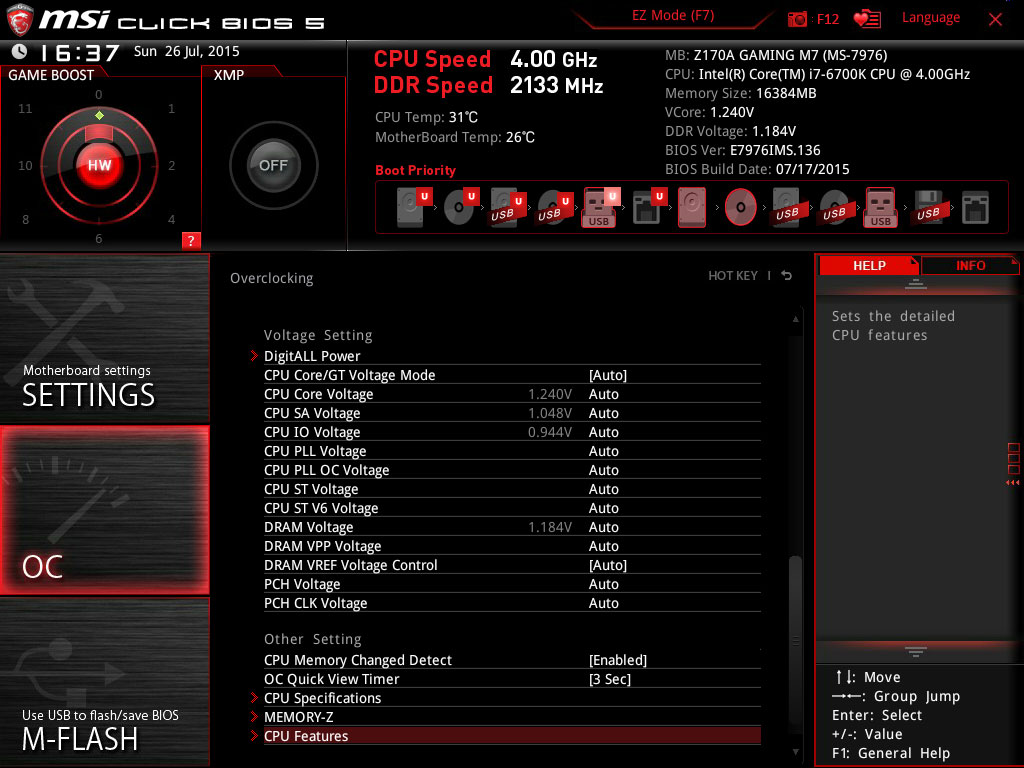
Task: Open CPU Core/GT Voltage Mode [Auto] dropdown
Action: point(607,375)
